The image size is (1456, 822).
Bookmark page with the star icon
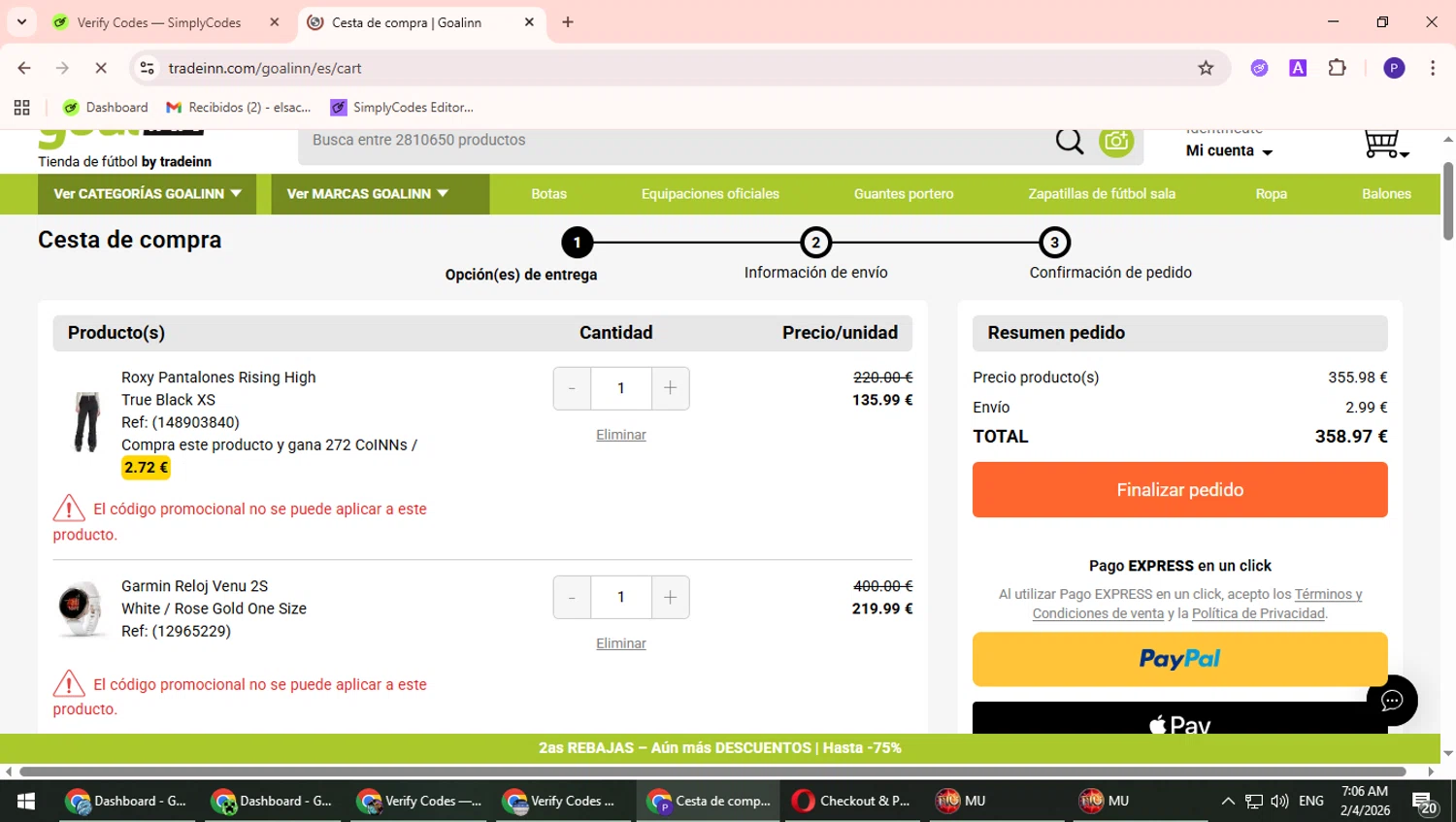pos(1206,68)
